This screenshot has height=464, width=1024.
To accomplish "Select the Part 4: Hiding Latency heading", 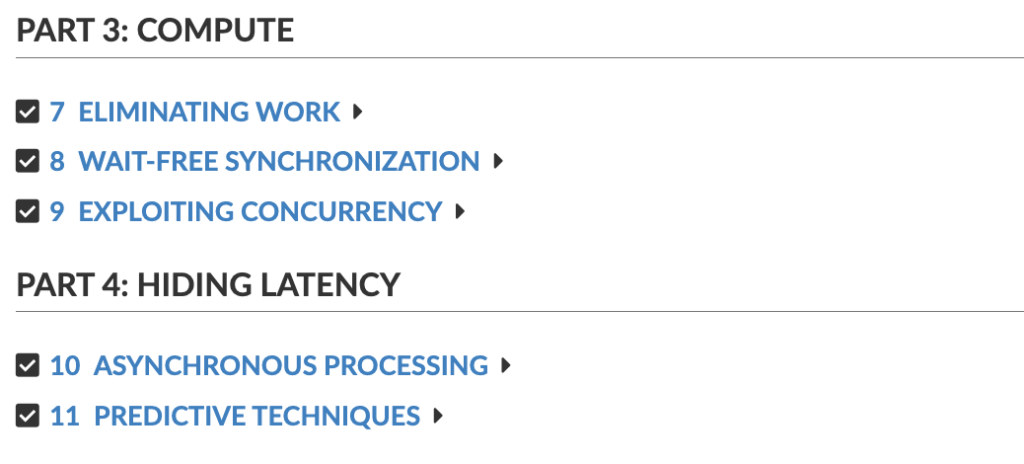I will [x=208, y=285].
